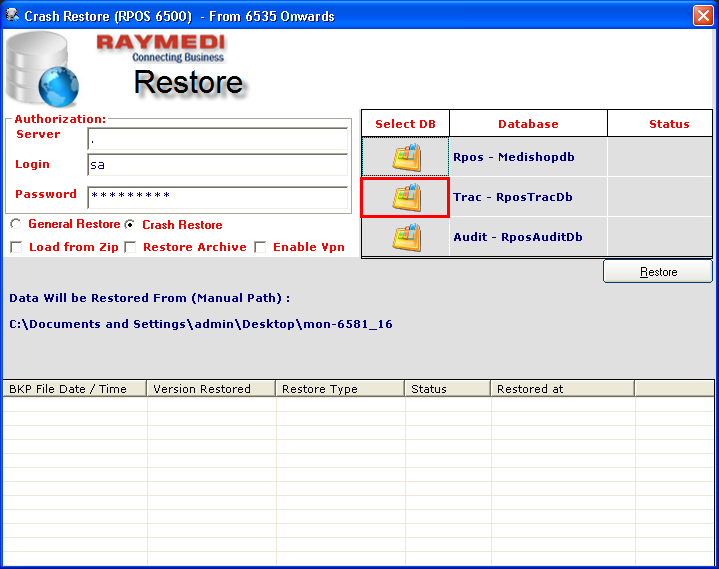The width and height of the screenshot is (719, 569).
Task: Click the Restore Type column header
Action: [x=340, y=389]
